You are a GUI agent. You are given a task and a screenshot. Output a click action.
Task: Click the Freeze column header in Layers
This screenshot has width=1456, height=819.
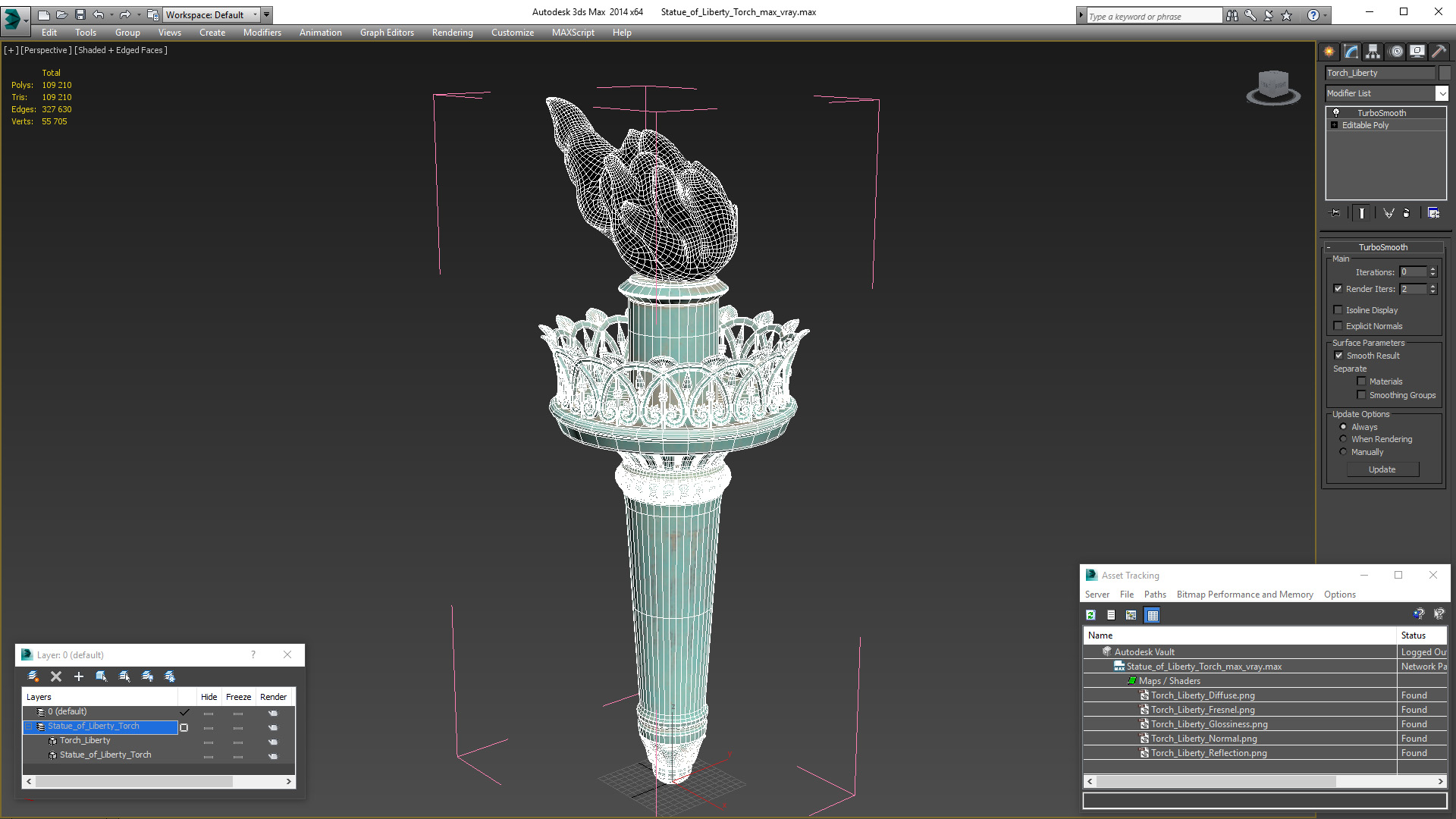pos(238,697)
